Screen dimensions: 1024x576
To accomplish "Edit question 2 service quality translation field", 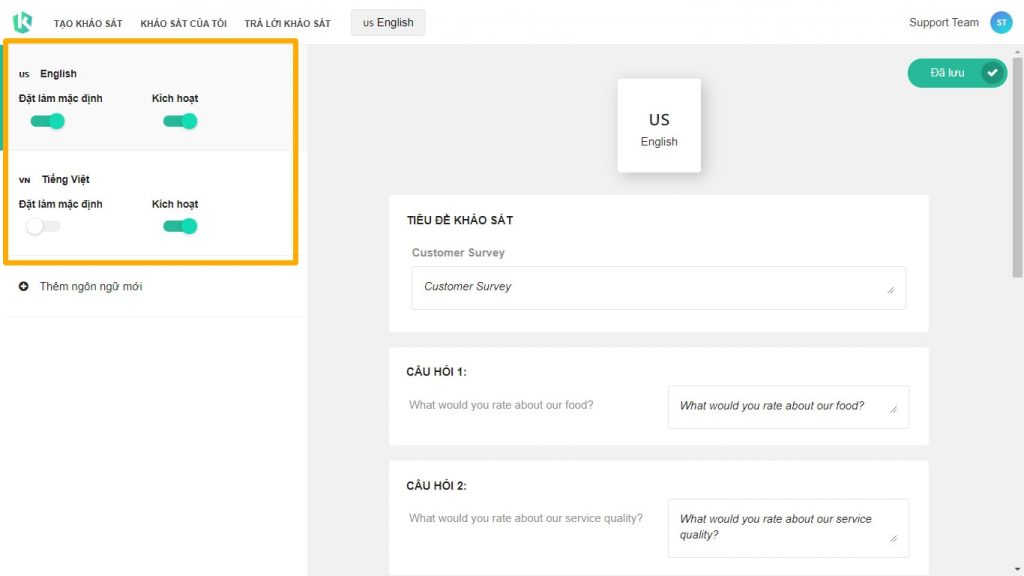I will point(788,528).
